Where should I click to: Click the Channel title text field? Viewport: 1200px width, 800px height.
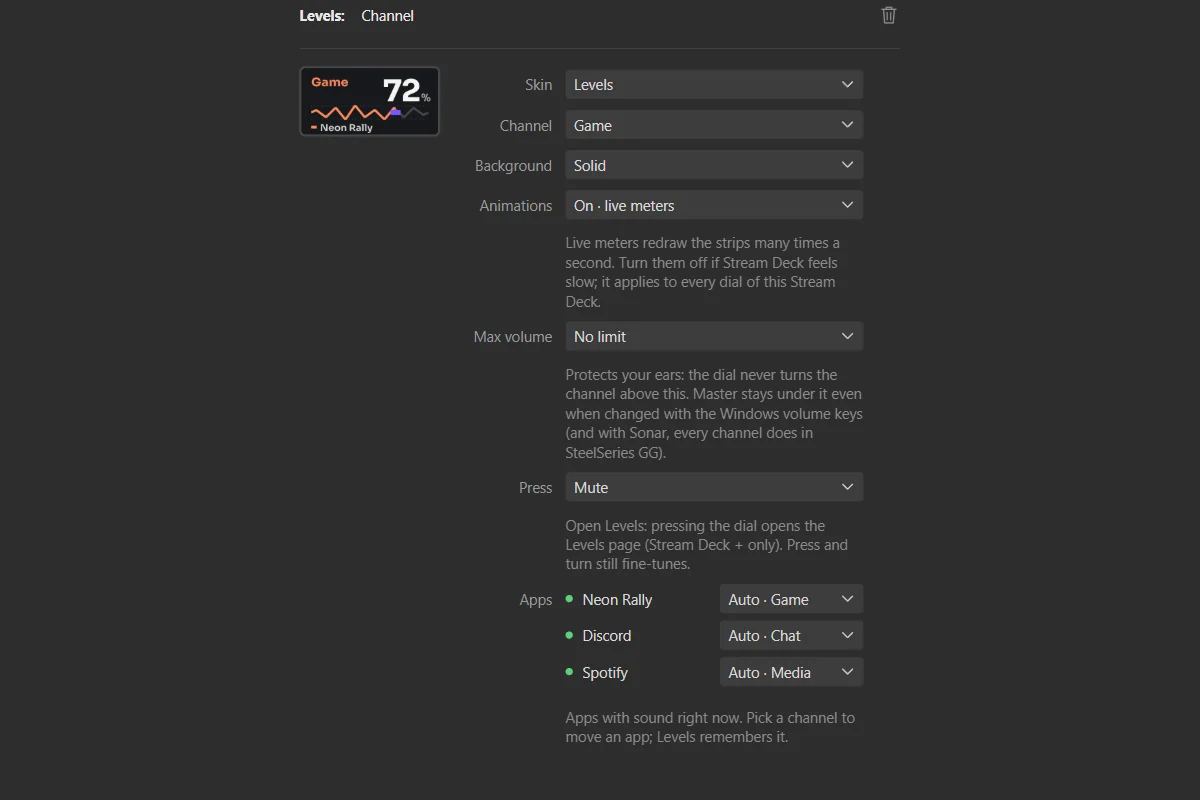388,16
